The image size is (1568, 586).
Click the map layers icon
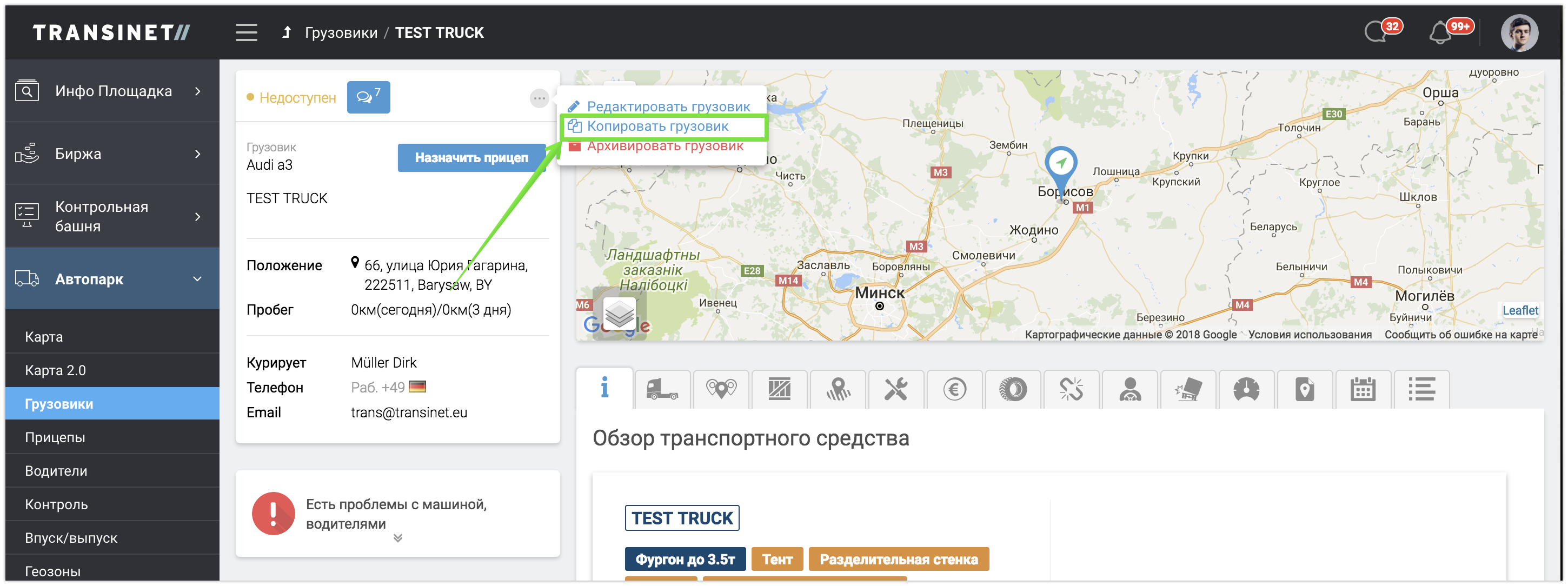coord(619,314)
